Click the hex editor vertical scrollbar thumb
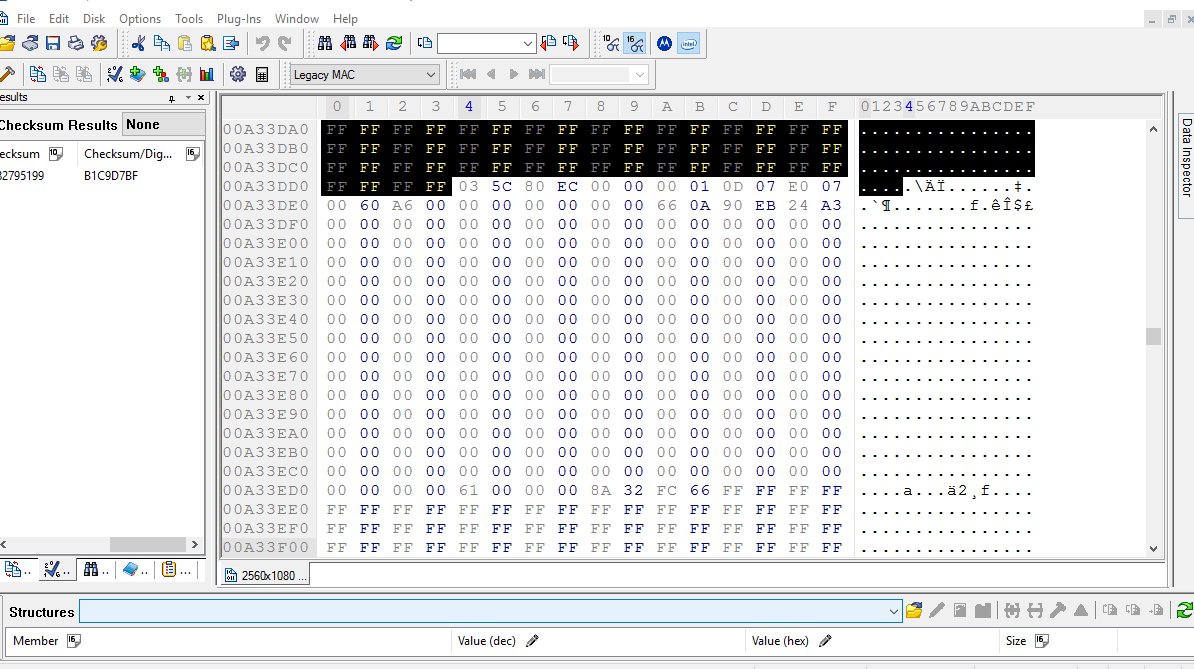 [x=1153, y=337]
